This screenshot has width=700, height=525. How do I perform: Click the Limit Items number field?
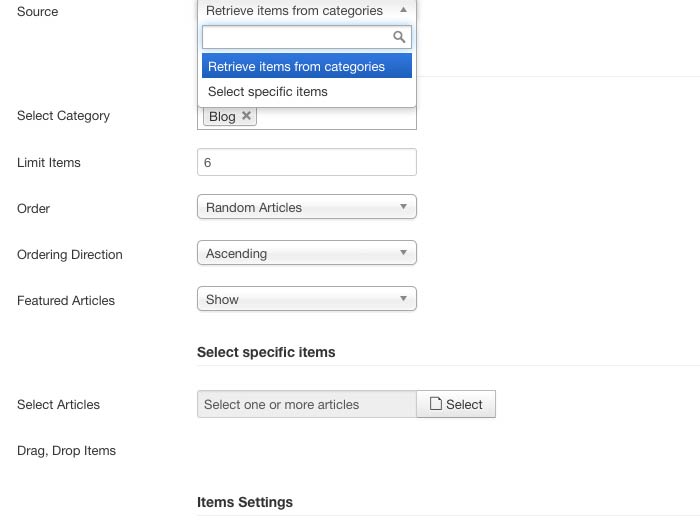click(306, 162)
